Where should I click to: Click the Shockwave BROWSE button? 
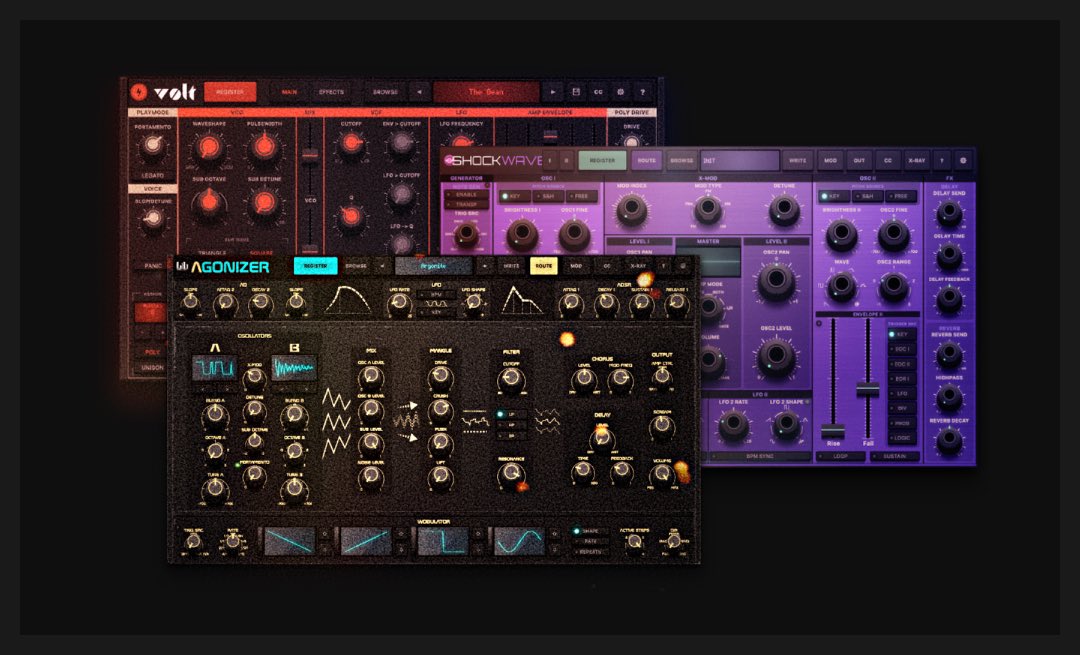point(681,160)
